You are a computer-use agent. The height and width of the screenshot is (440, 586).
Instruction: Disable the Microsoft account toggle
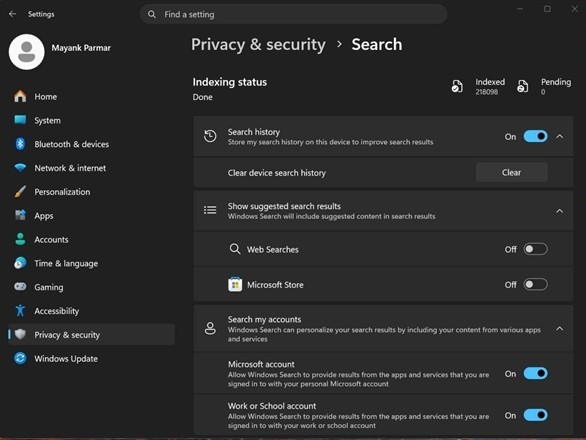point(535,373)
